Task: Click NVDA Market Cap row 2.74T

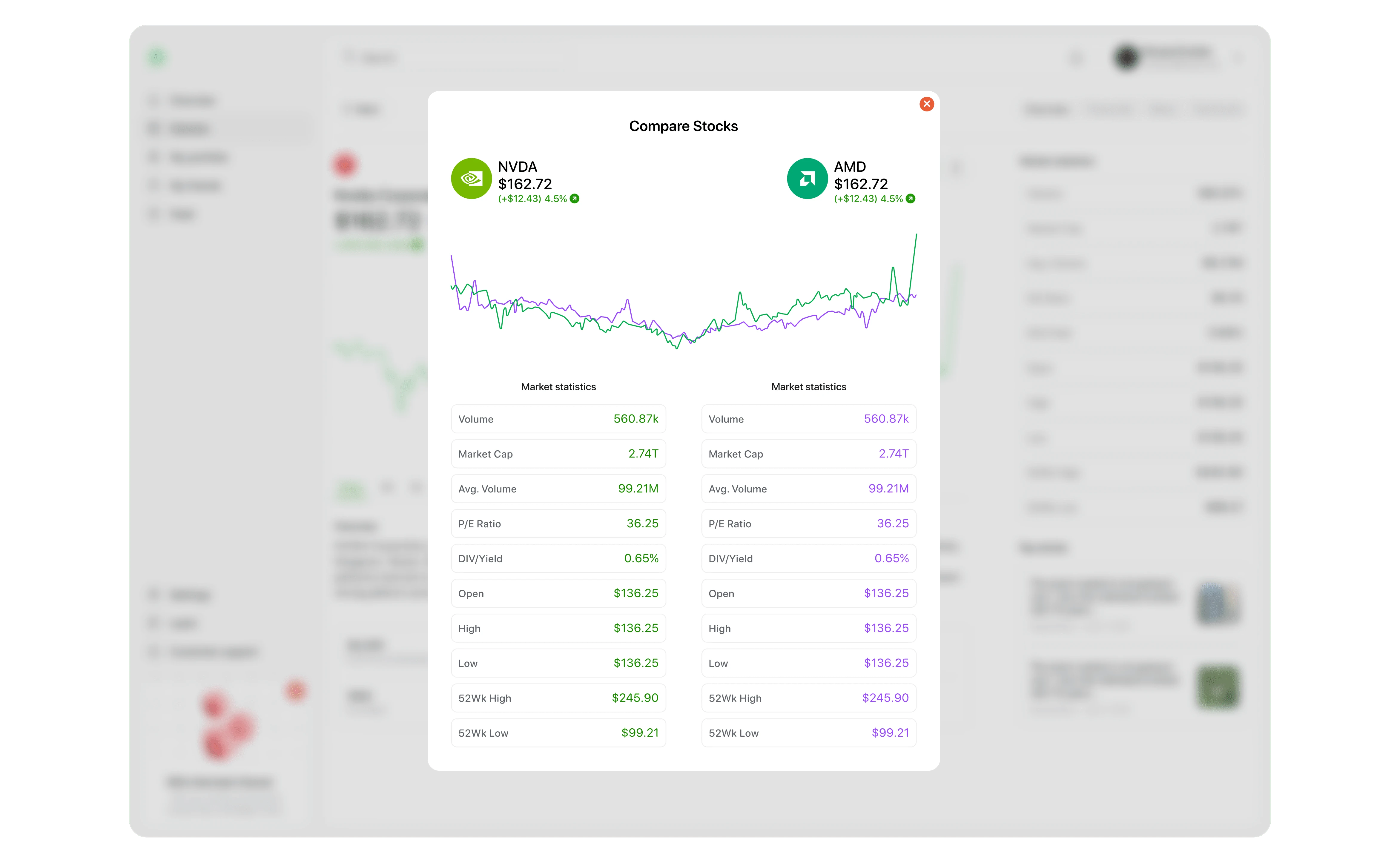Action: coord(558,454)
